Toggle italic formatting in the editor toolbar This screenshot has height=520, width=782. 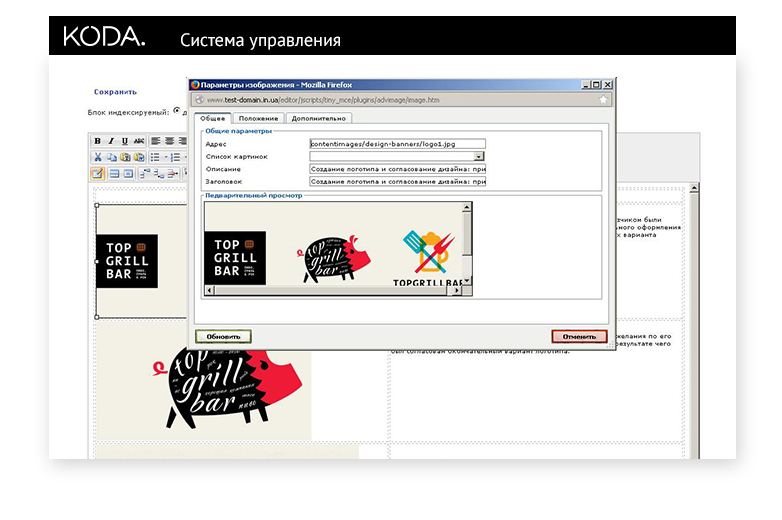(x=111, y=141)
